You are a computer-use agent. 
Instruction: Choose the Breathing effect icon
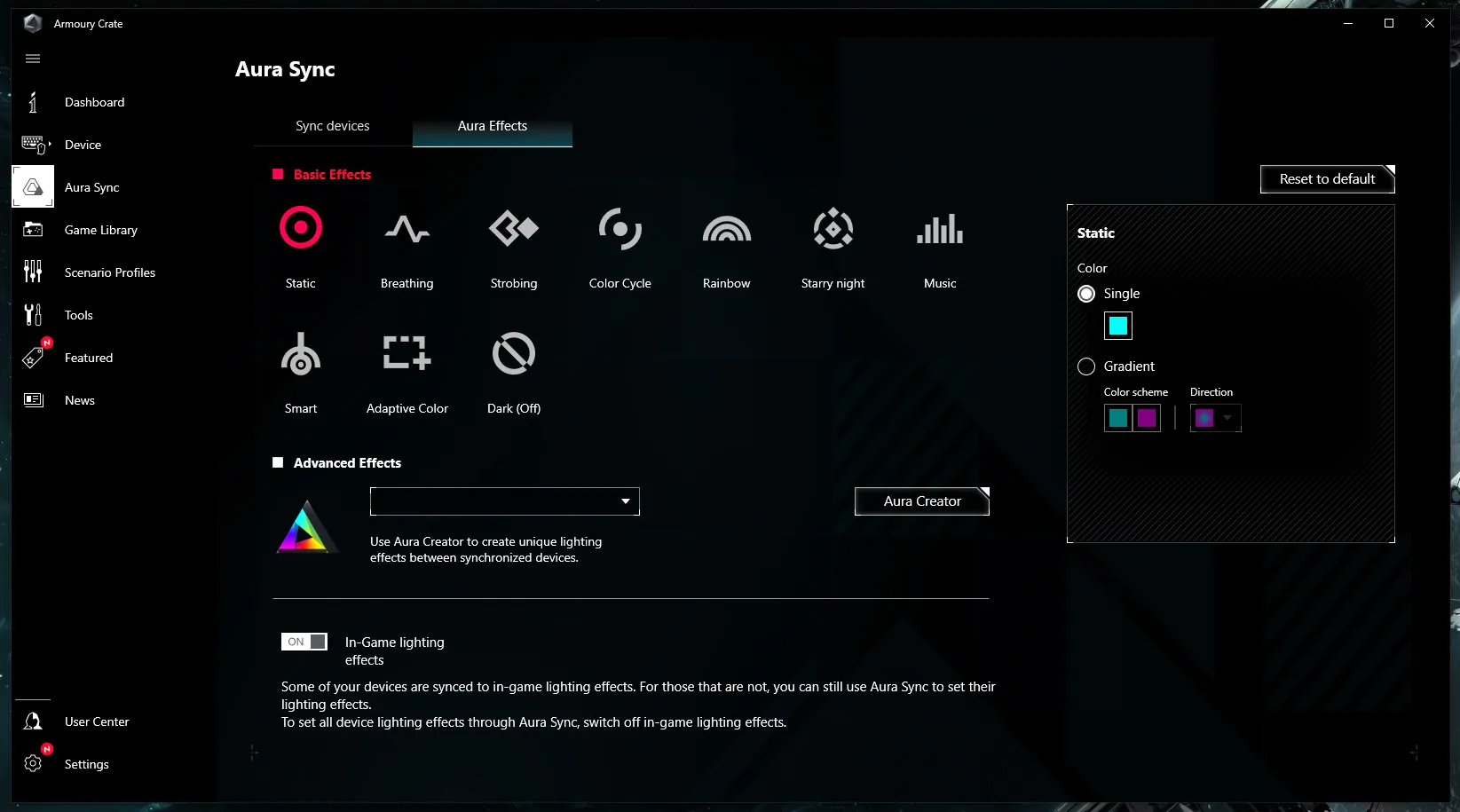click(407, 229)
